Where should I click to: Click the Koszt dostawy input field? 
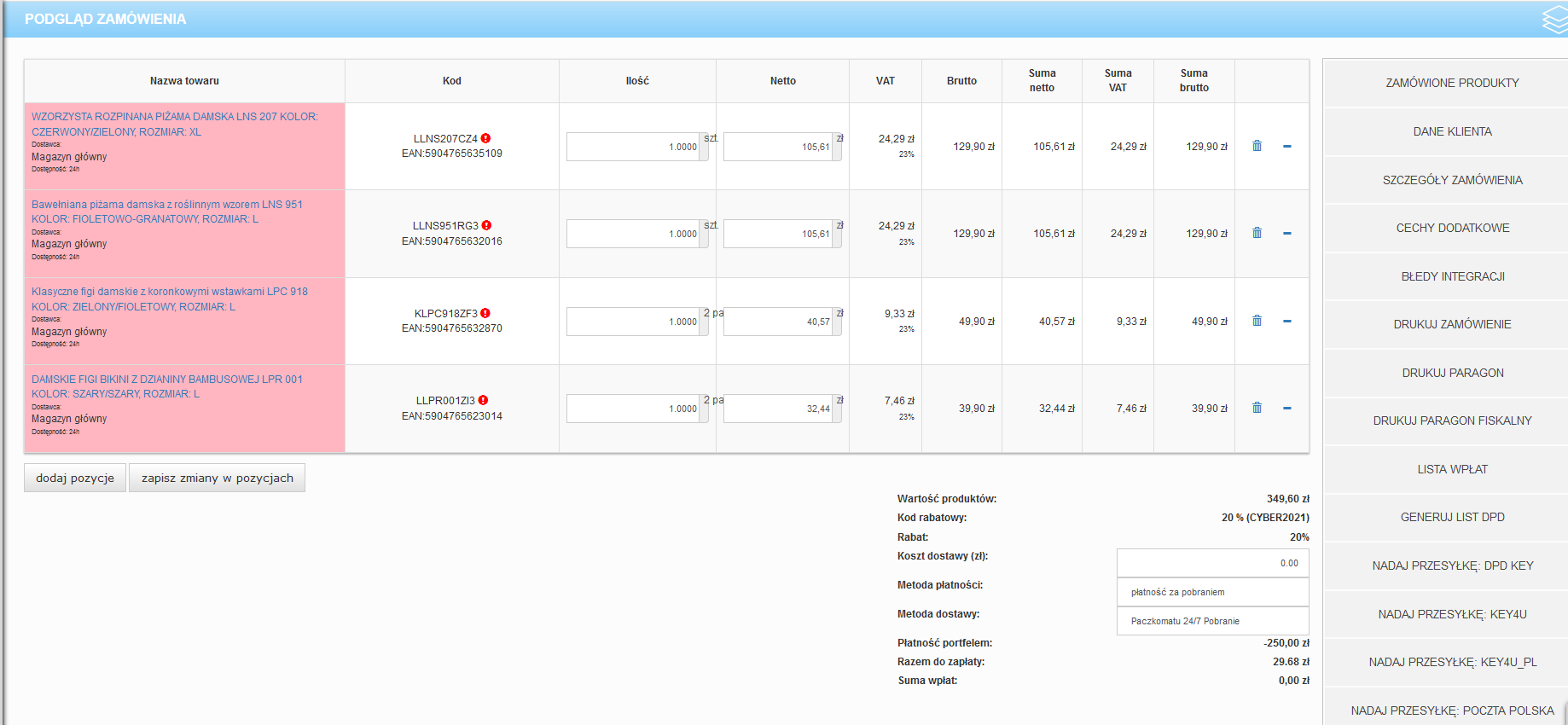pyautogui.click(x=1212, y=563)
